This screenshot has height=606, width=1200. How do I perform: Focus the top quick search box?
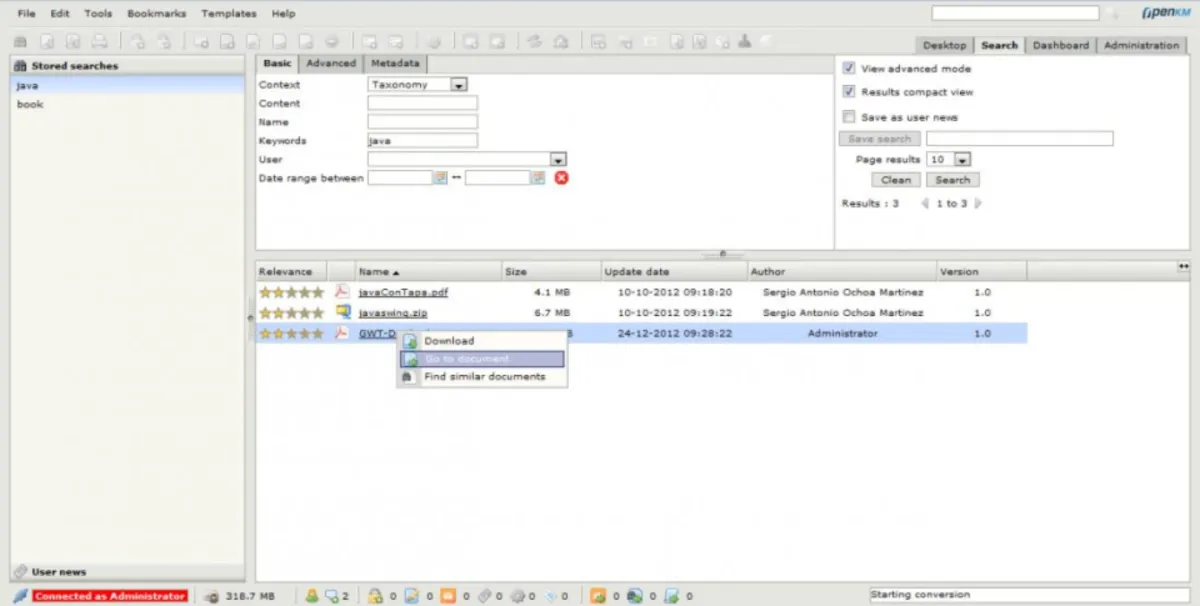coord(1015,14)
